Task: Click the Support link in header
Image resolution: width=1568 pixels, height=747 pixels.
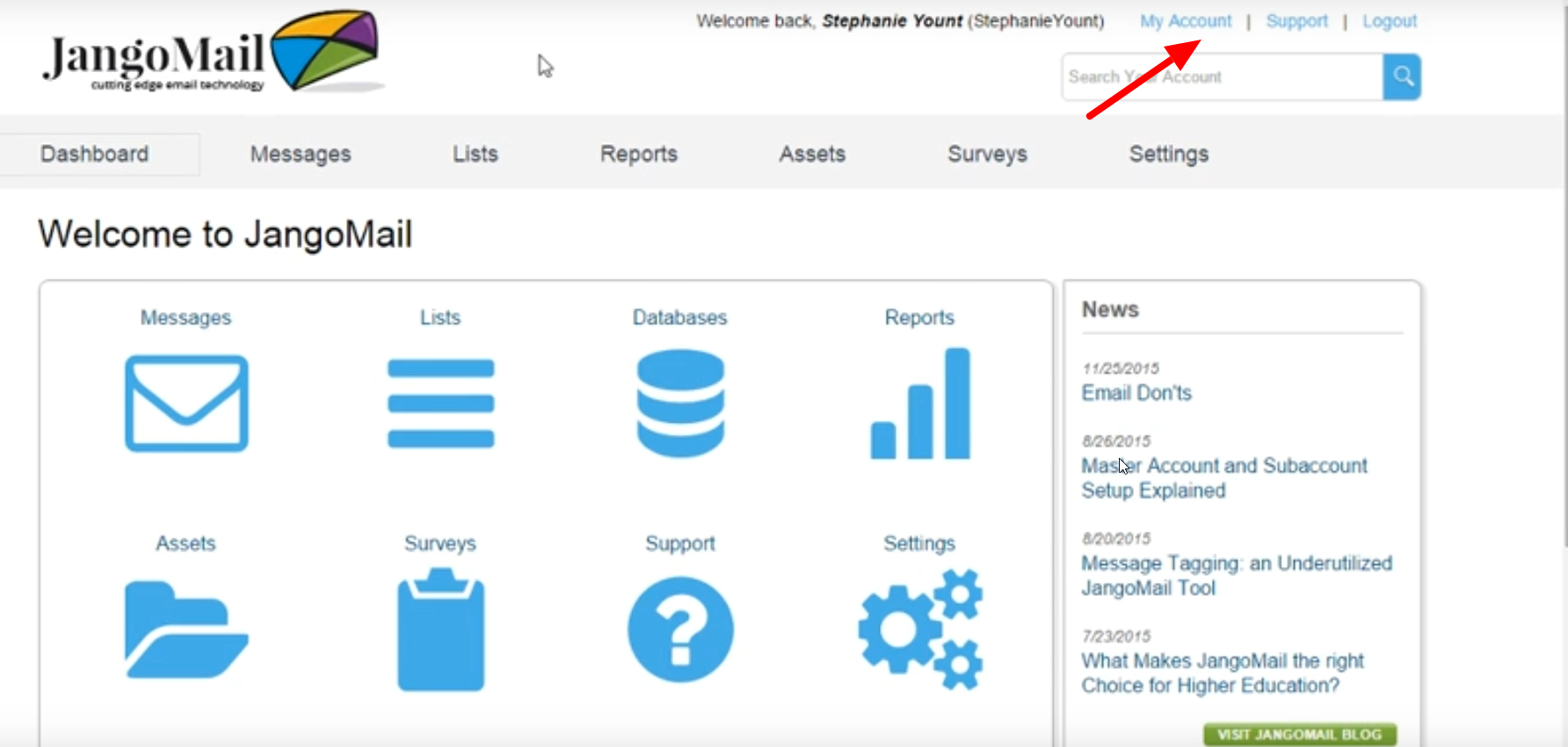Action: tap(1297, 21)
